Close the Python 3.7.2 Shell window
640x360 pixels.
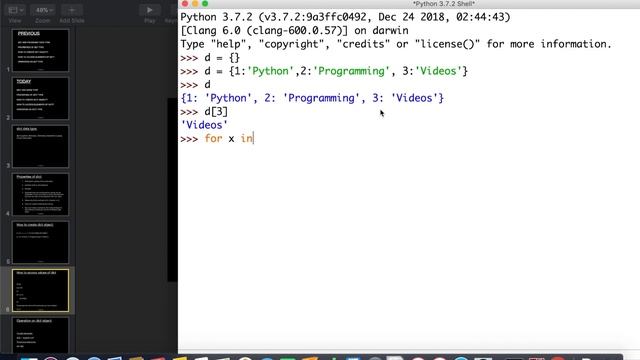(185, 4)
